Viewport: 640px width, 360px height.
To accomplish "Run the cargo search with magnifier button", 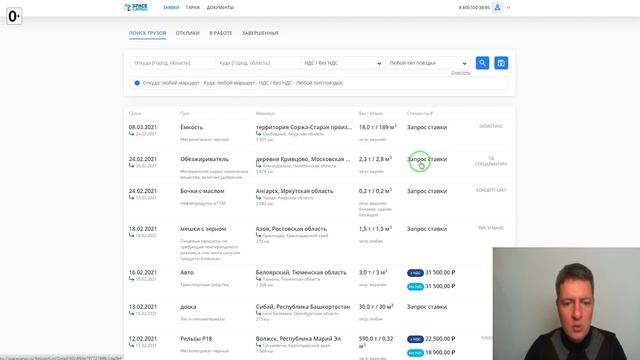I will [482, 63].
